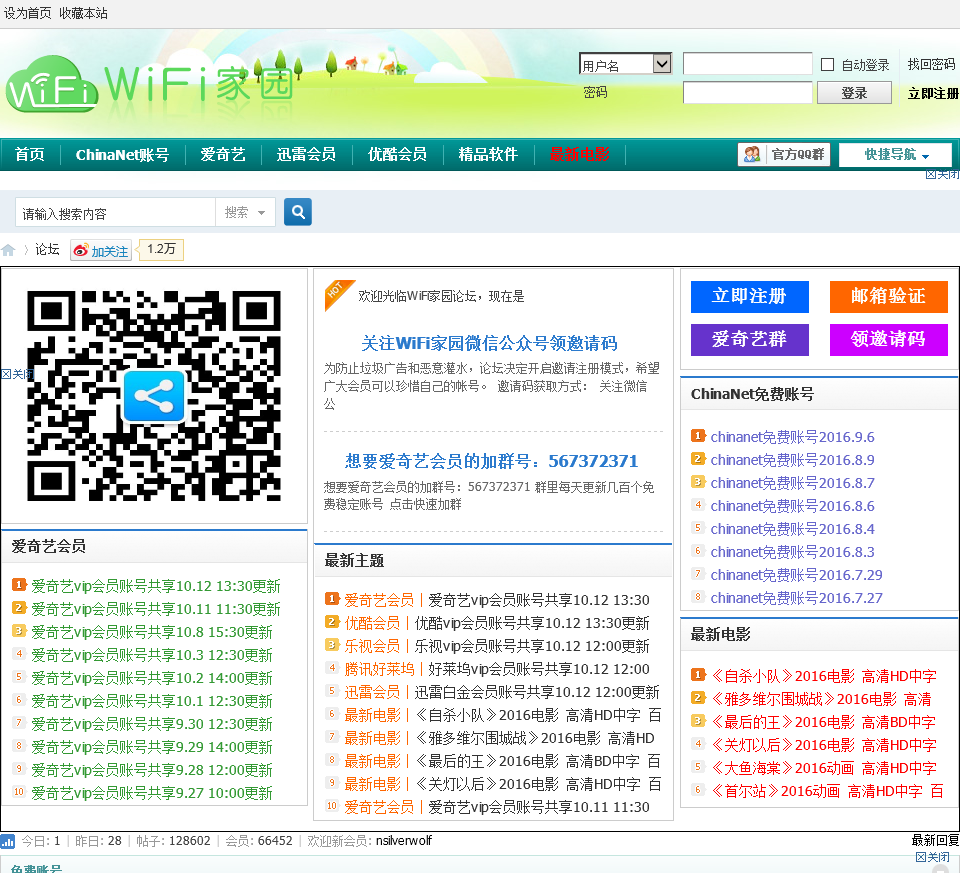Click the 登录 button
The image size is (960, 873).
[x=854, y=93]
